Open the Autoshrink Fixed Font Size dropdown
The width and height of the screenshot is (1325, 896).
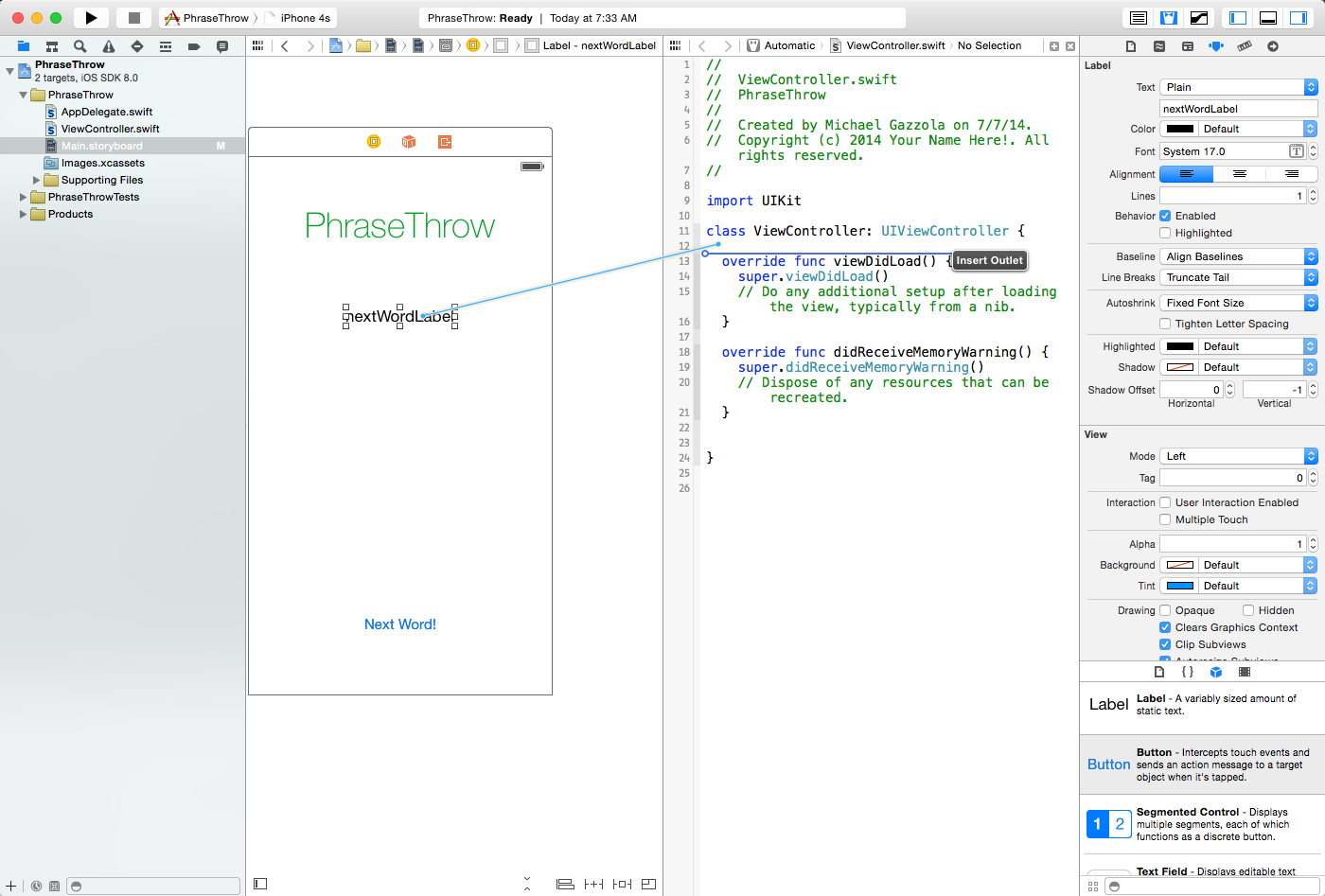point(1238,303)
